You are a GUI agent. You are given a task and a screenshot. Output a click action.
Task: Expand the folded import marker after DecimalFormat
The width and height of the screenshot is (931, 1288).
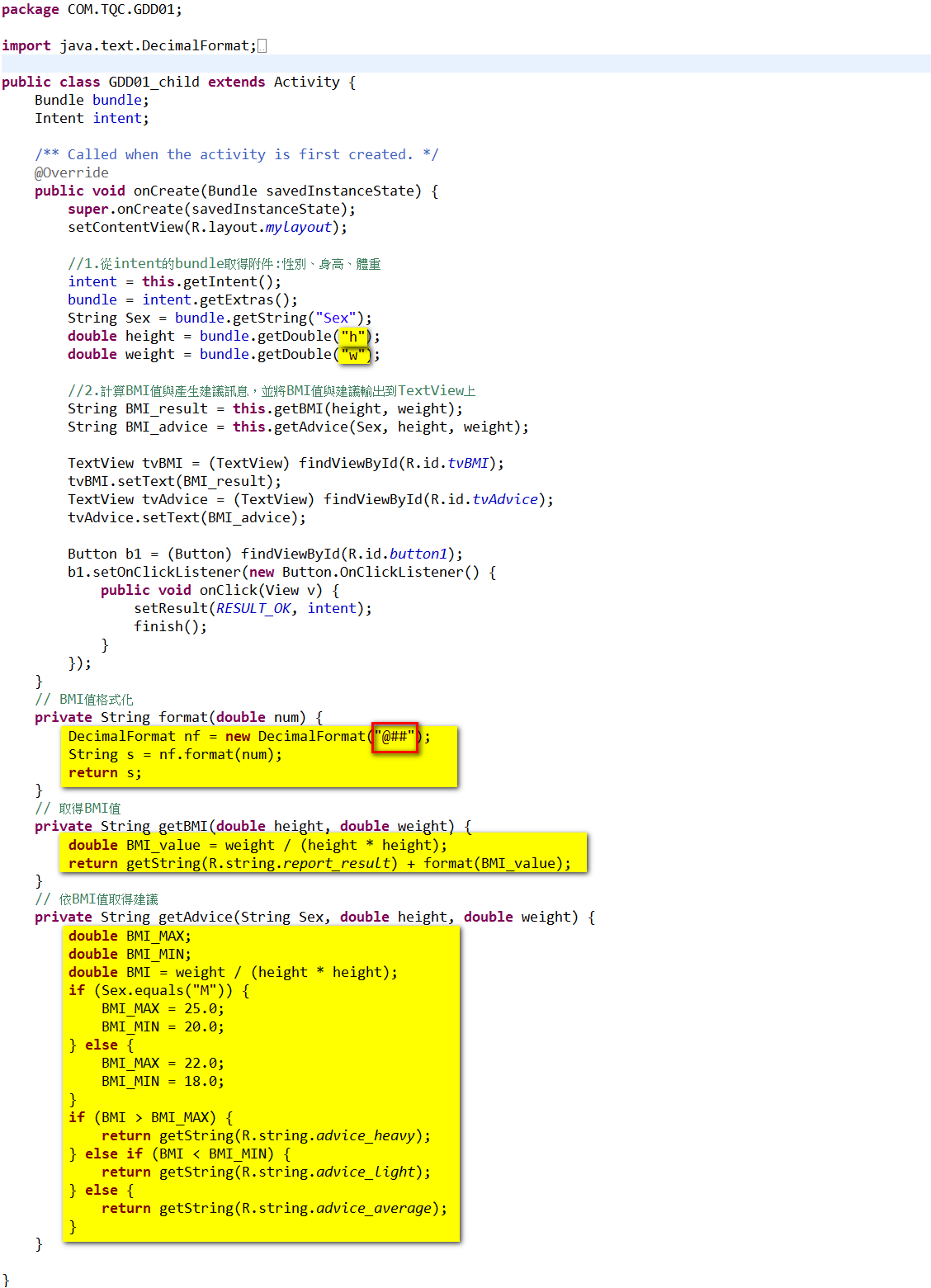[x=262, y=46]
